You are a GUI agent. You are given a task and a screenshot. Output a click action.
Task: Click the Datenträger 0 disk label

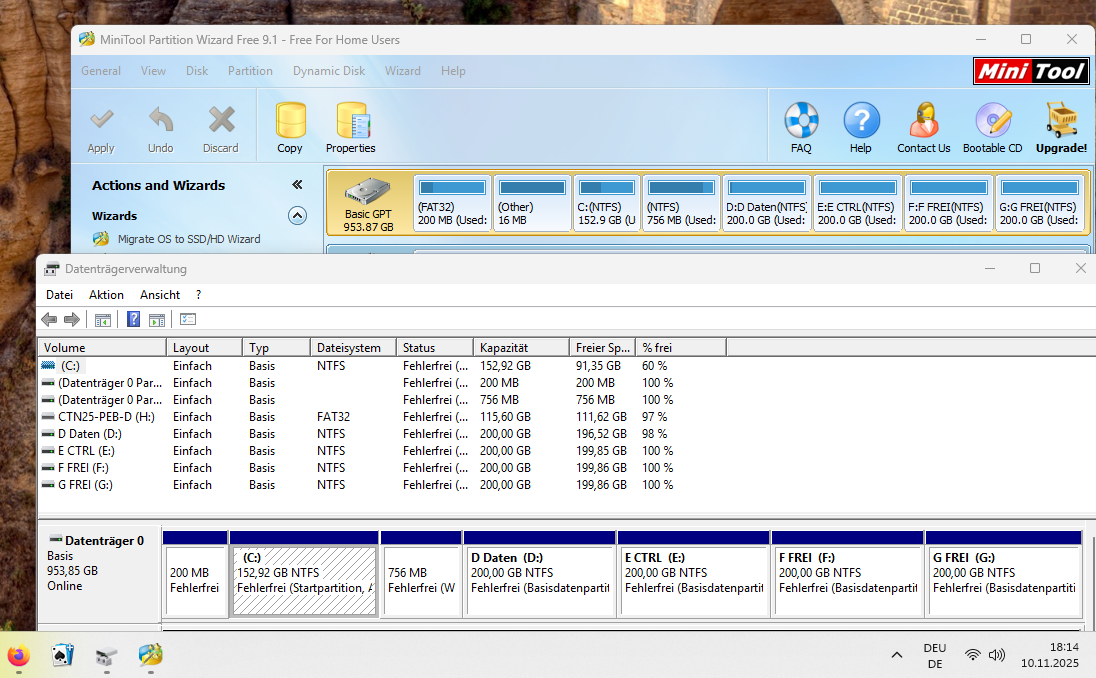[x=104, y=541]
